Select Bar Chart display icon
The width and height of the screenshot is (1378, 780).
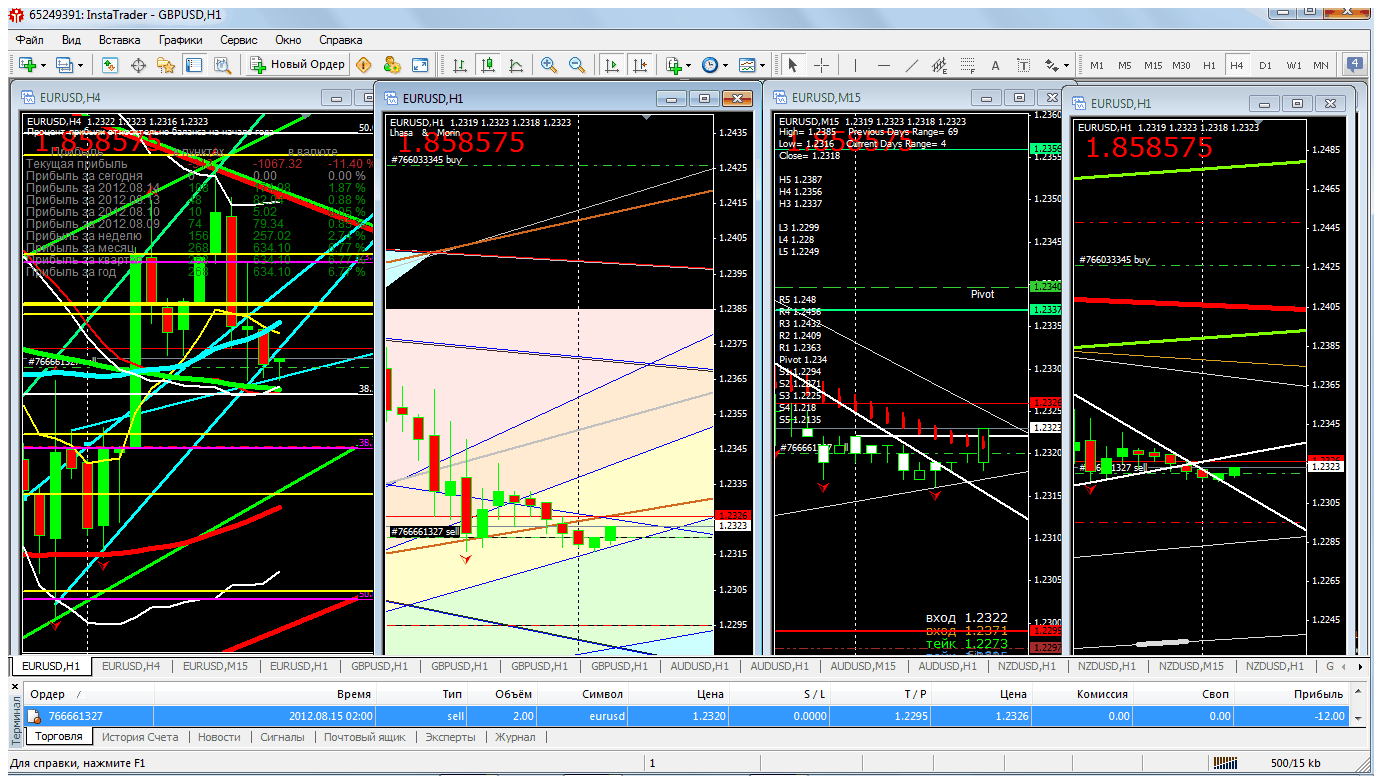pos(460,65)
